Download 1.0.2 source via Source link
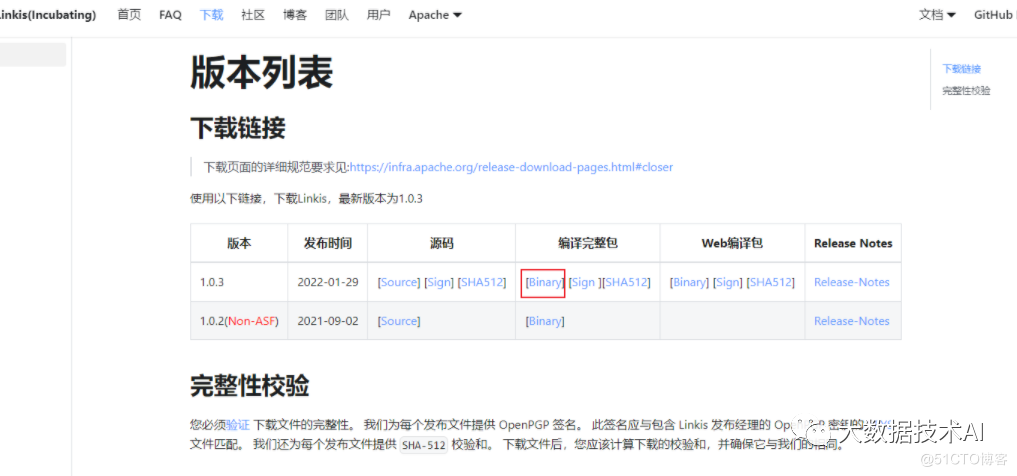This screenshot has width=1017, height=476. point(400,321)
